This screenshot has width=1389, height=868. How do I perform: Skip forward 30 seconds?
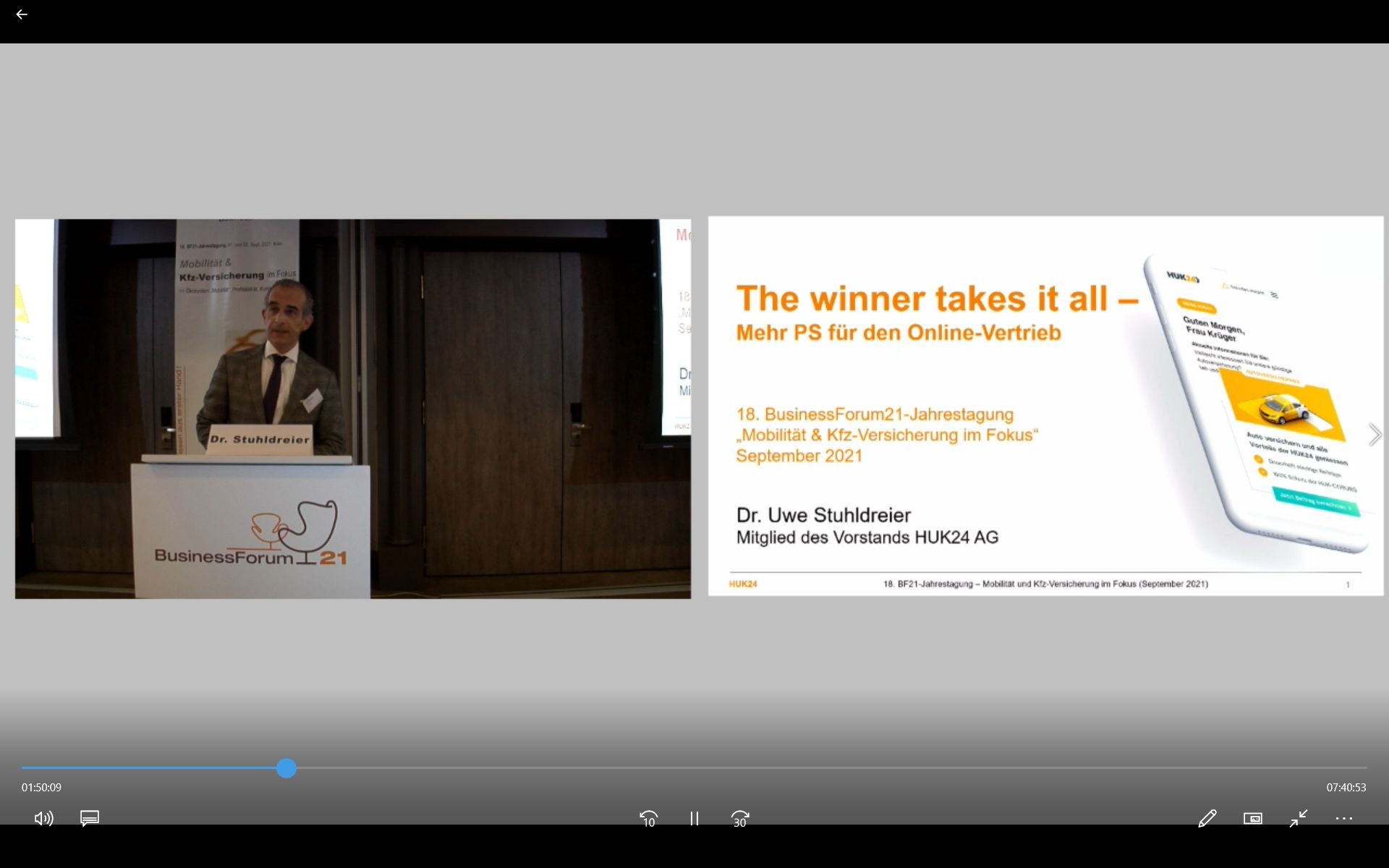739,818
